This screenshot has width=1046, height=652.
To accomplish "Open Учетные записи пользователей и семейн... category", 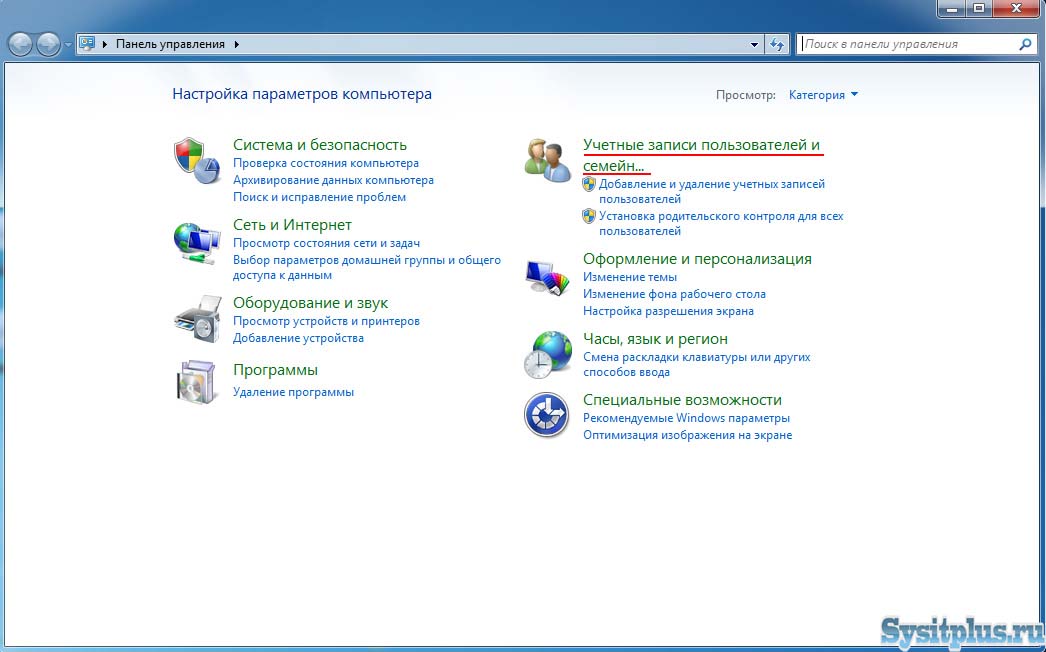I will click(x=701, y=155).
